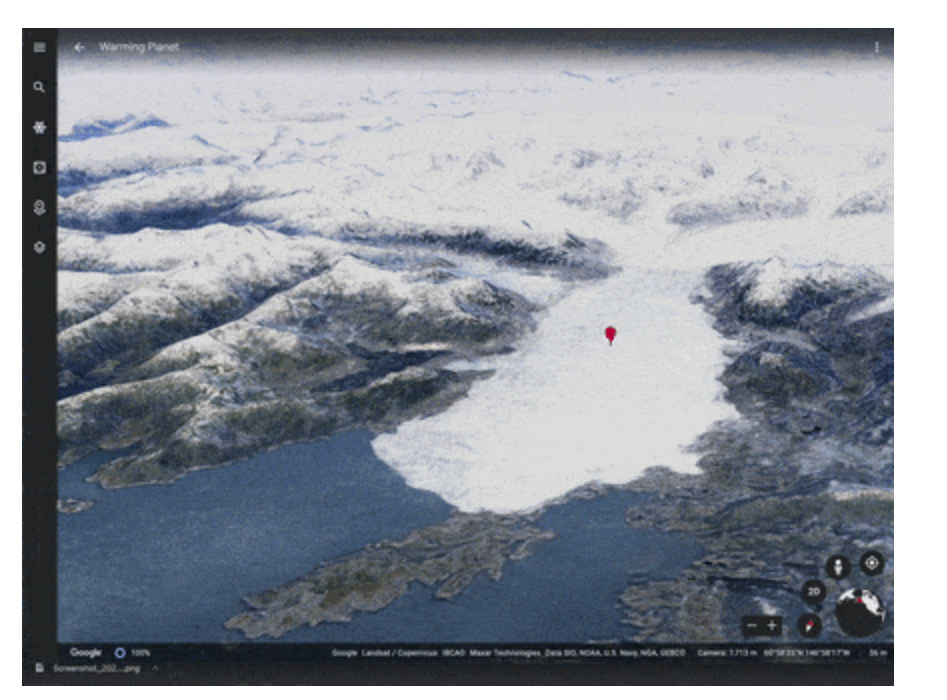
Task: Click the Warming Planet title
Action: point(138,47)
